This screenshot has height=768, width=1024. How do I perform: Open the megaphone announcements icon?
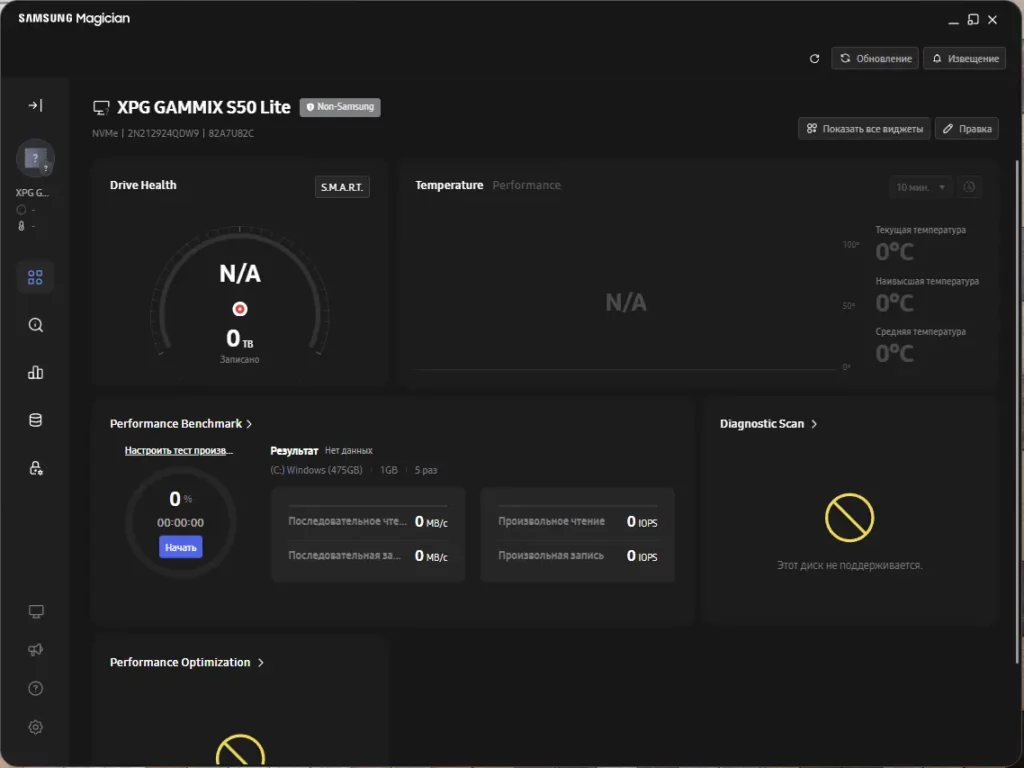(x=35, y=650)
